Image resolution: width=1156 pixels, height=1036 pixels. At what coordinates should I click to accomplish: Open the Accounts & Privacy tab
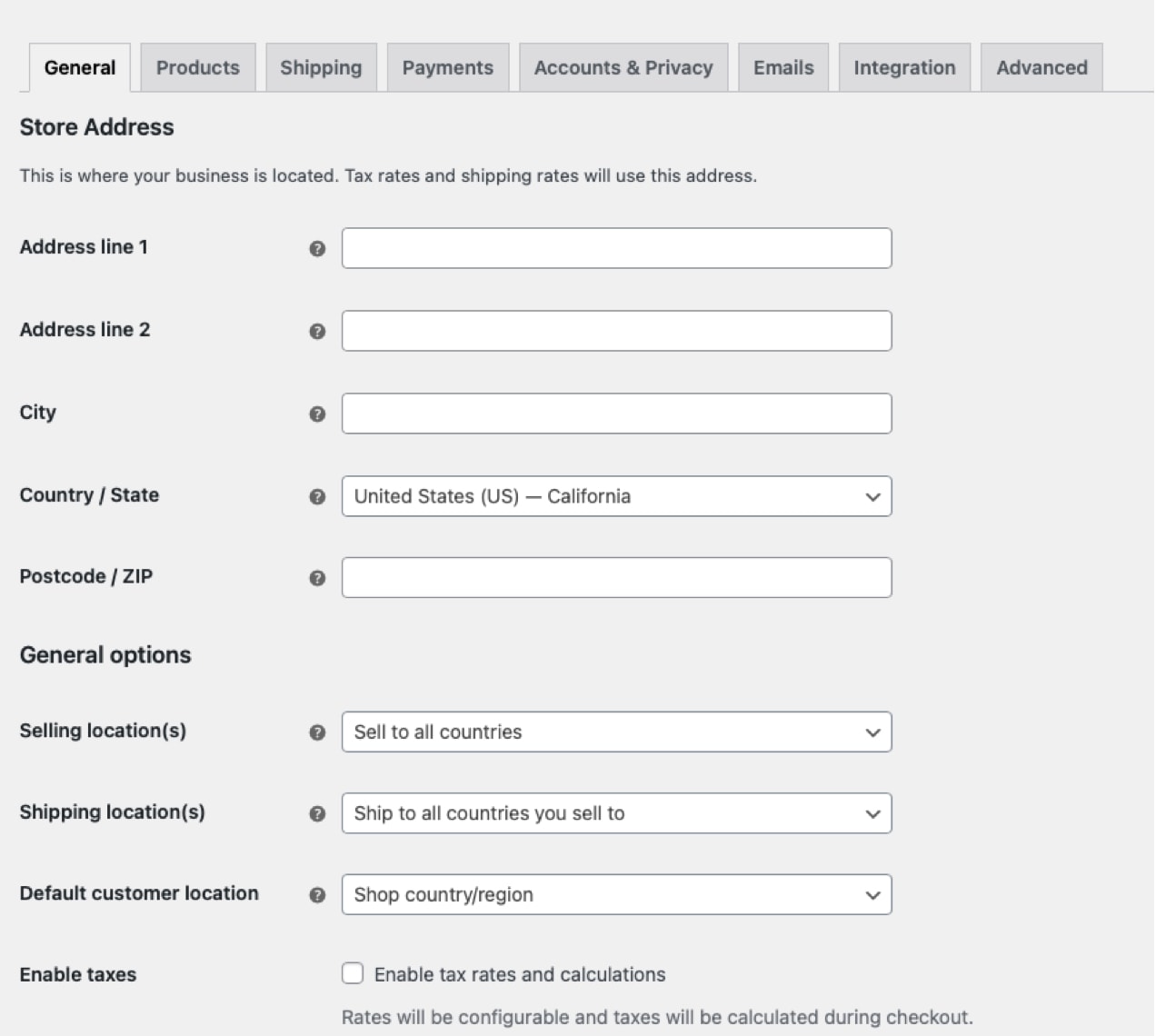(x=623, y=67)
